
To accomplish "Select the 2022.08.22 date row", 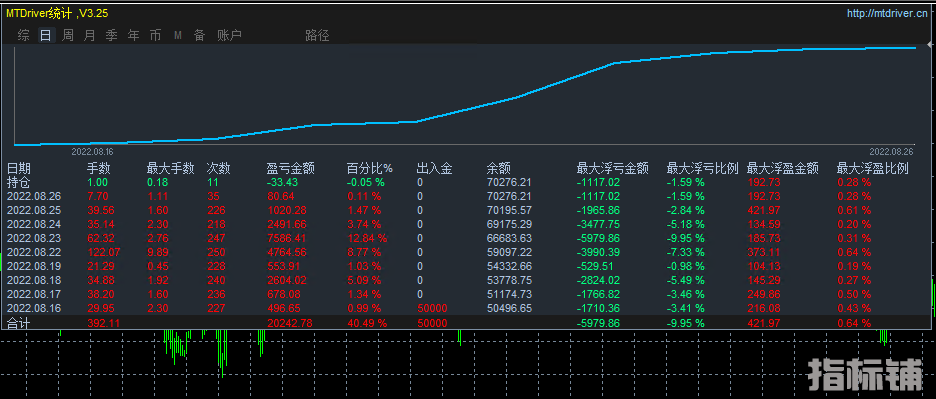I will [33, 252].
